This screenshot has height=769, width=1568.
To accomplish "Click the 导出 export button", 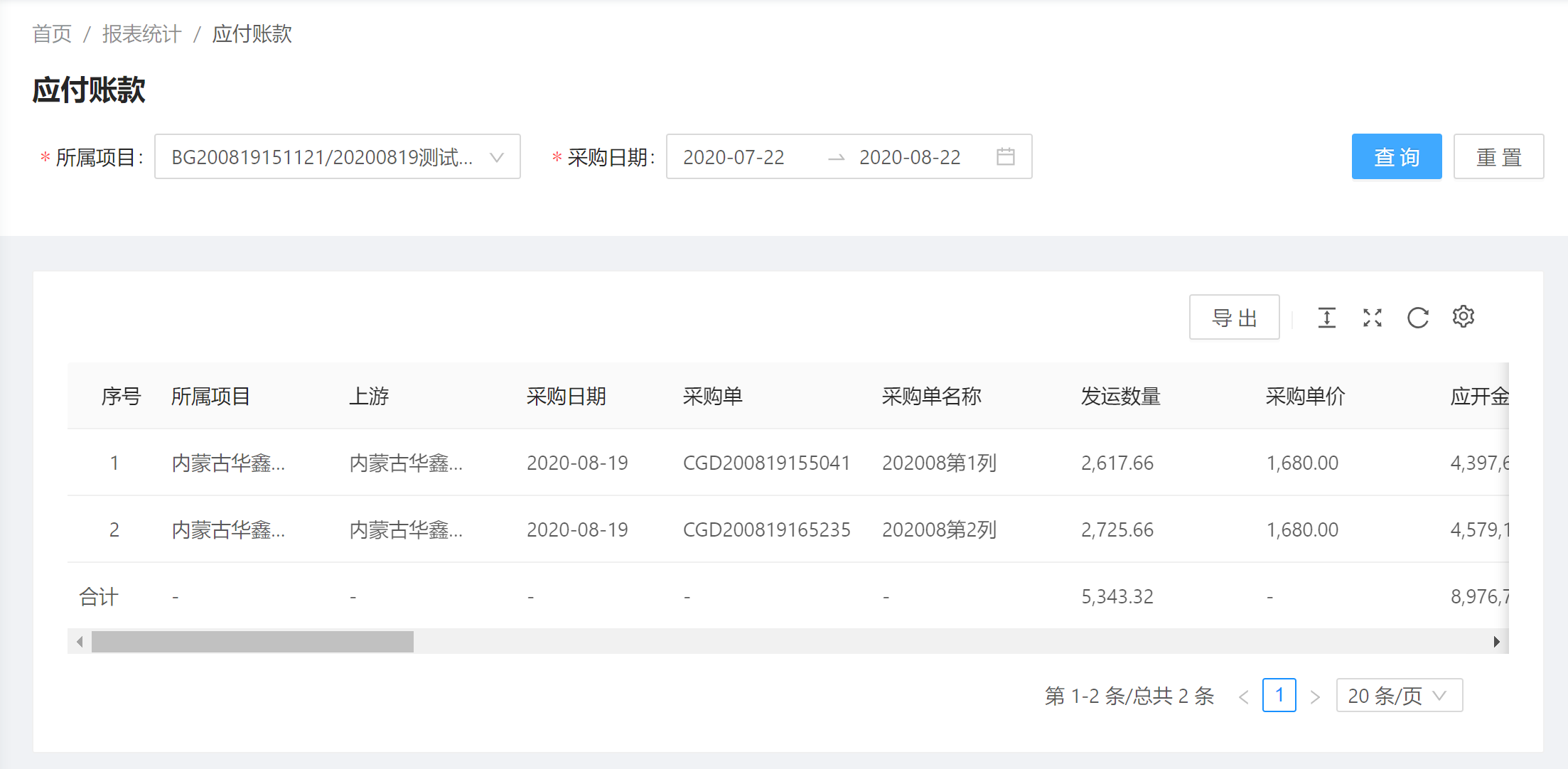I will pyautogui.click(x=1234, y=317).
